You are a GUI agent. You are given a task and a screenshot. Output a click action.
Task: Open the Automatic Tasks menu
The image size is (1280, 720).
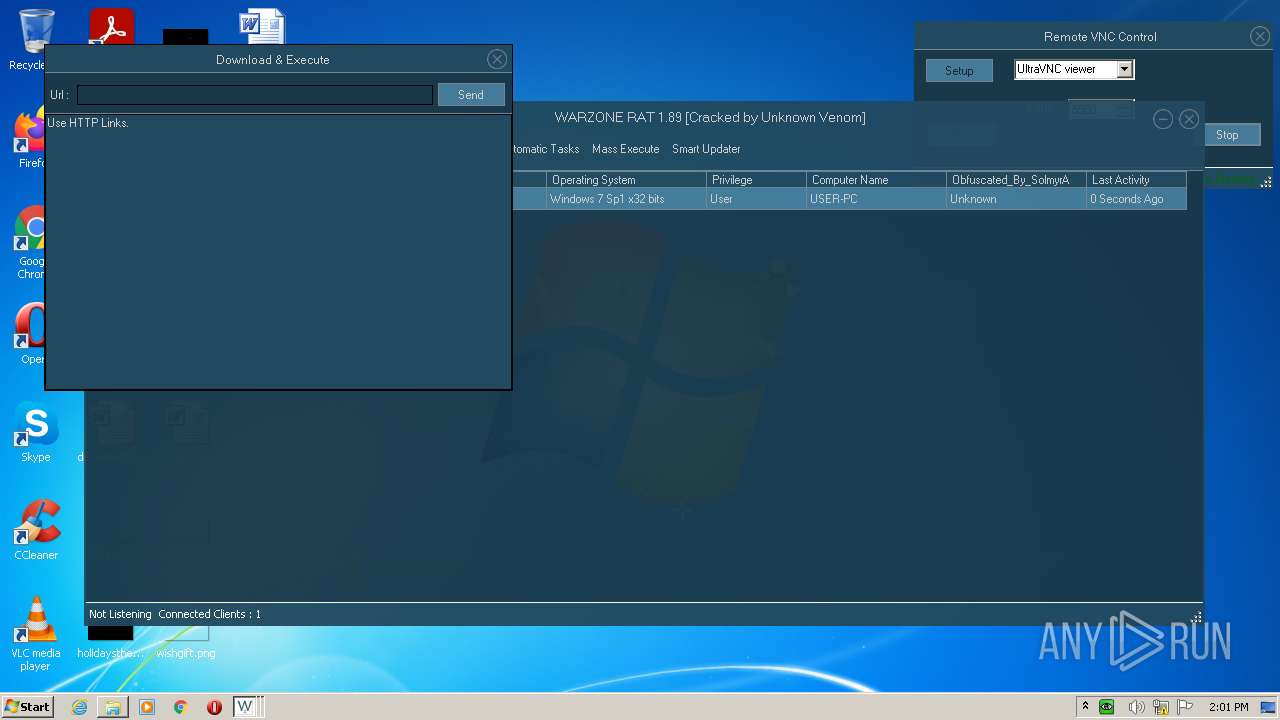(546, 149)
